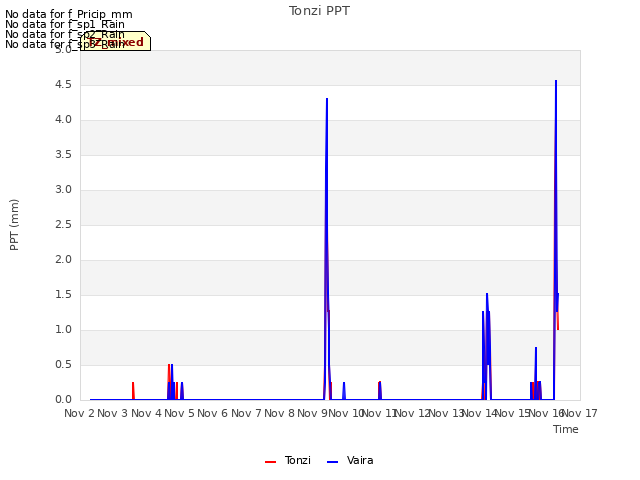Viewport: 640px width, 480px height.
Task: Click the PPT (mm) y-axis label
Action: click(x=14, y=225)
